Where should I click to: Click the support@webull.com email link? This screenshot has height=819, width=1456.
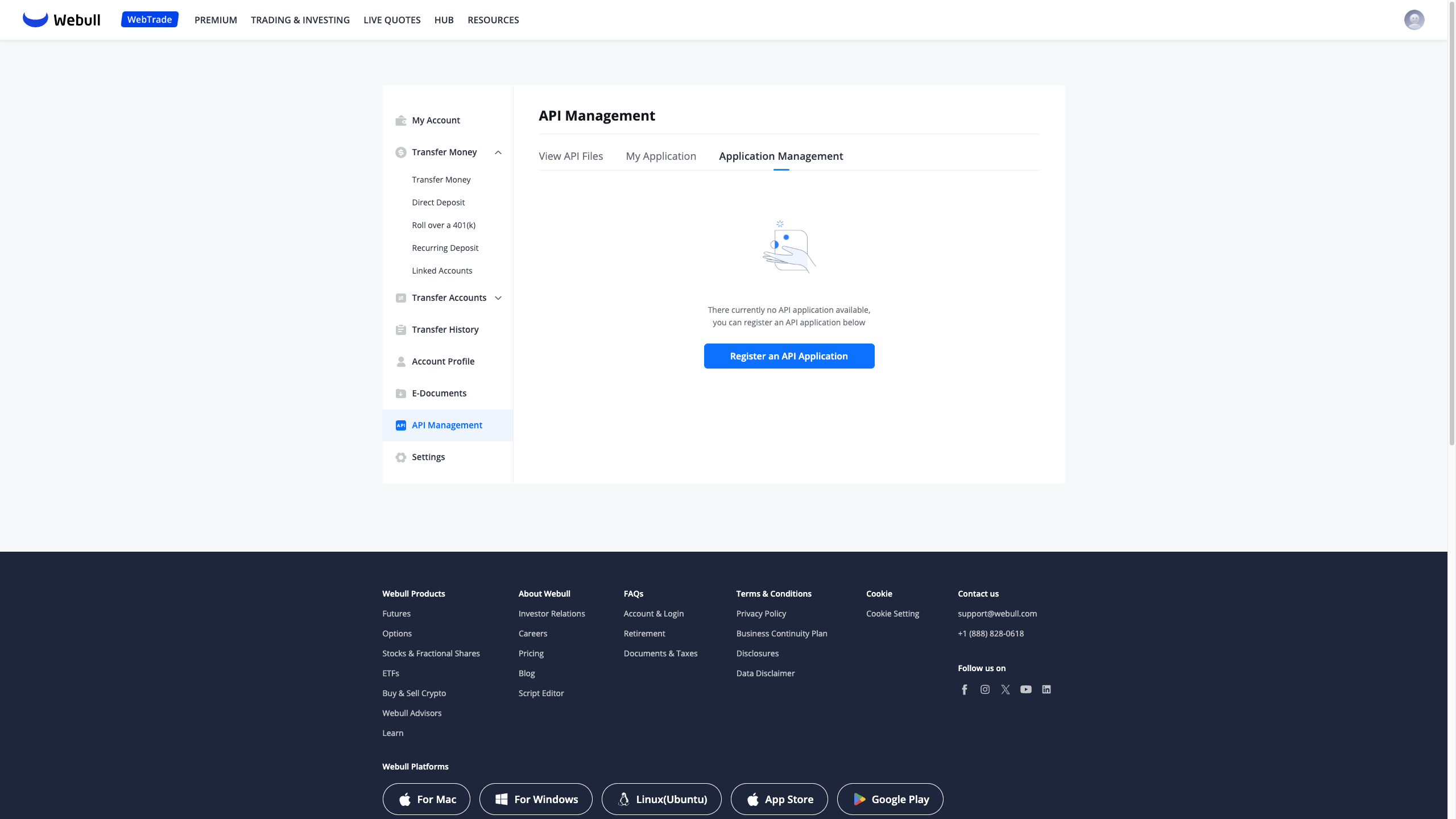[997, 614]
